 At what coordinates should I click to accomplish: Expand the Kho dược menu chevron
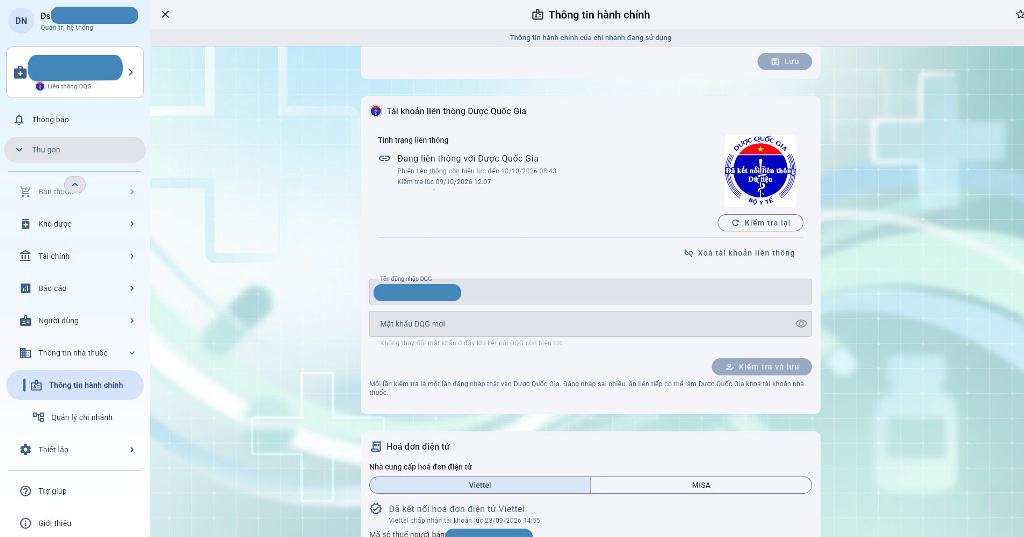click(x=132, y=224)
